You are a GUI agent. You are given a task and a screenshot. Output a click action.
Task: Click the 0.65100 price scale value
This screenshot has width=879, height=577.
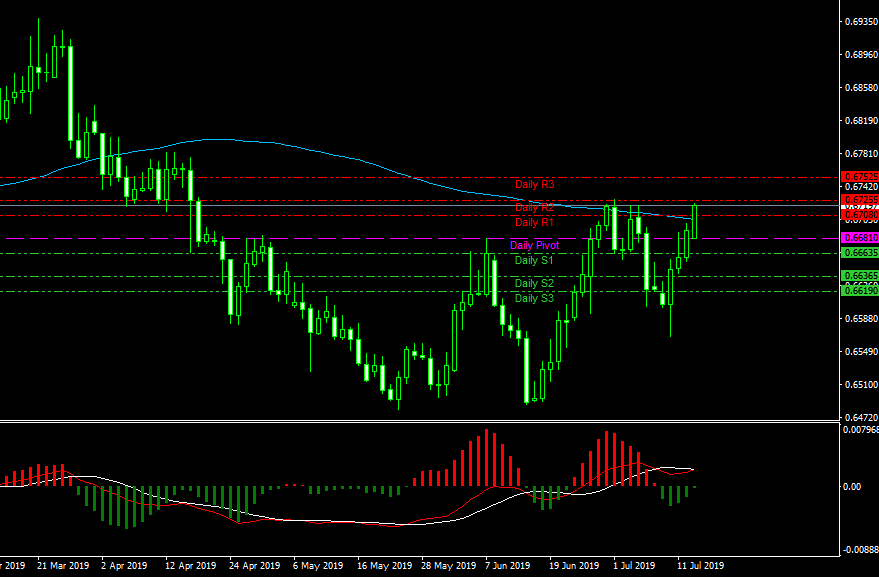861,385
